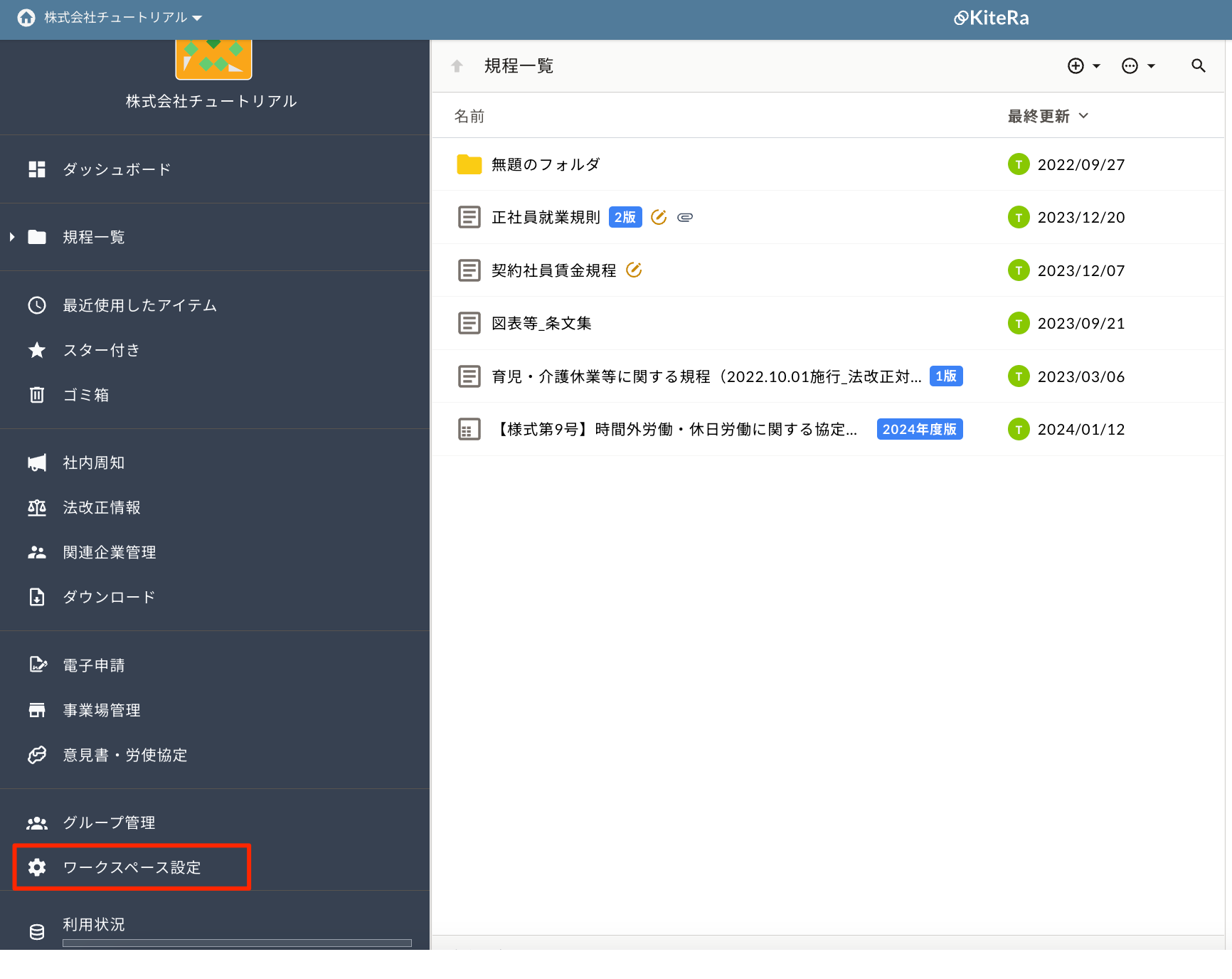Open 社内周知 from the sidebar megaphone icon
1232x979 pixels.
pos(36,462)
